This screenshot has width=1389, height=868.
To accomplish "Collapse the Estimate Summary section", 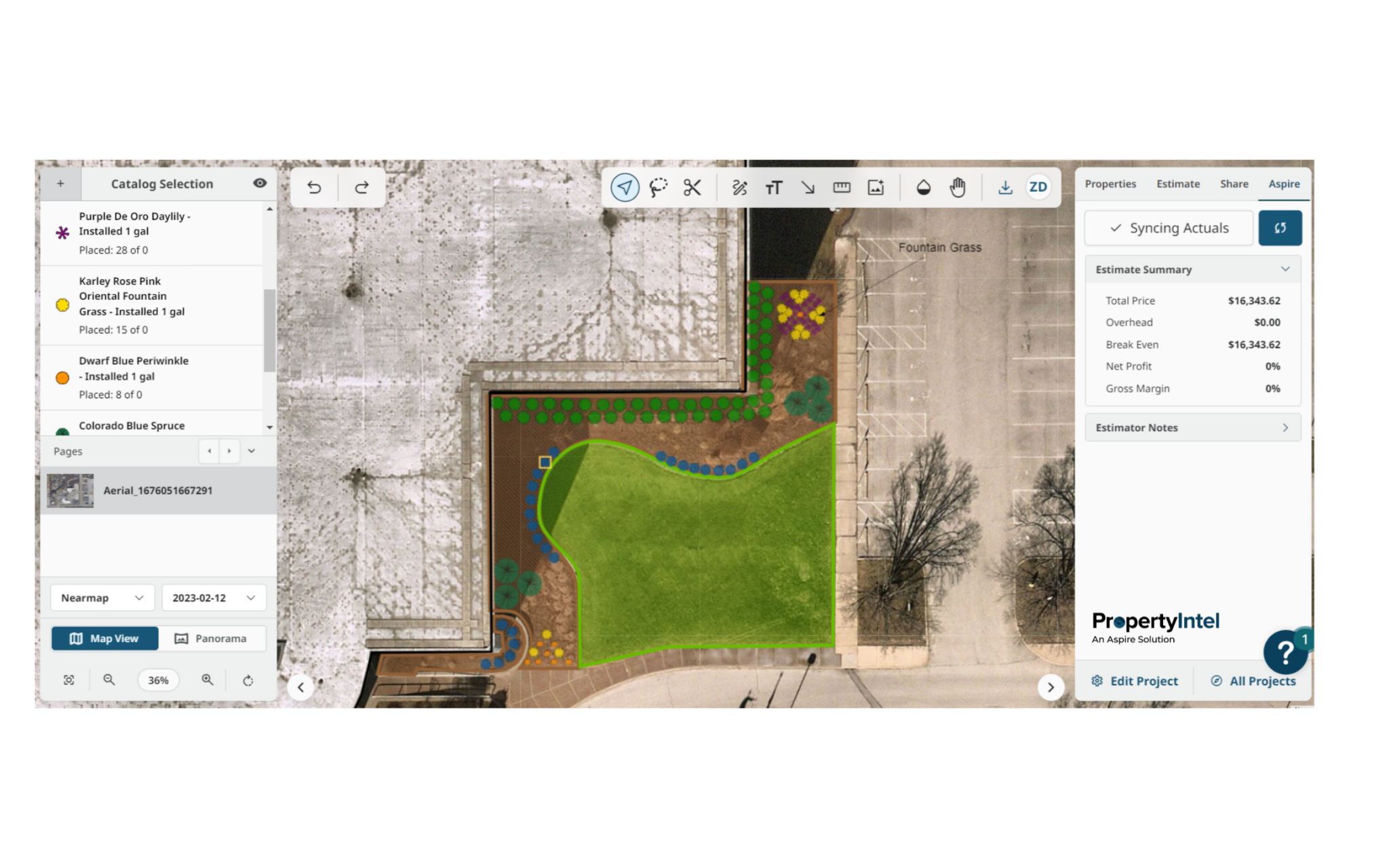I will coord(1285,269).
